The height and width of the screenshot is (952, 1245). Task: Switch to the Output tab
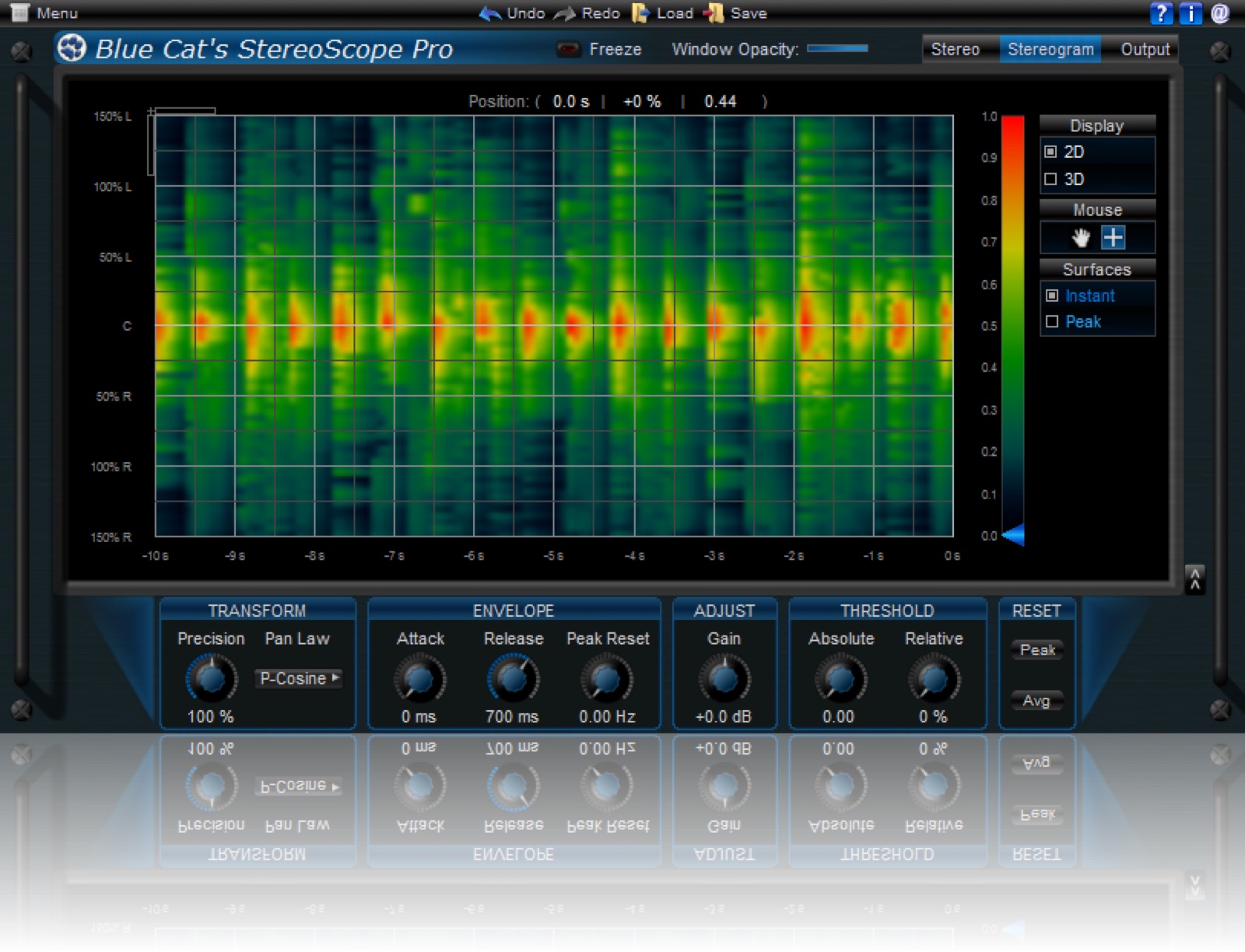click(1145, 49)
